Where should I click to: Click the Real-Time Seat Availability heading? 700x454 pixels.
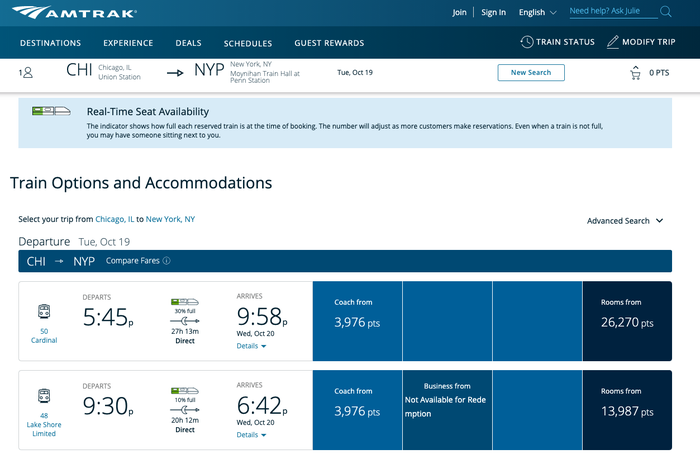[x=148, y=112]
